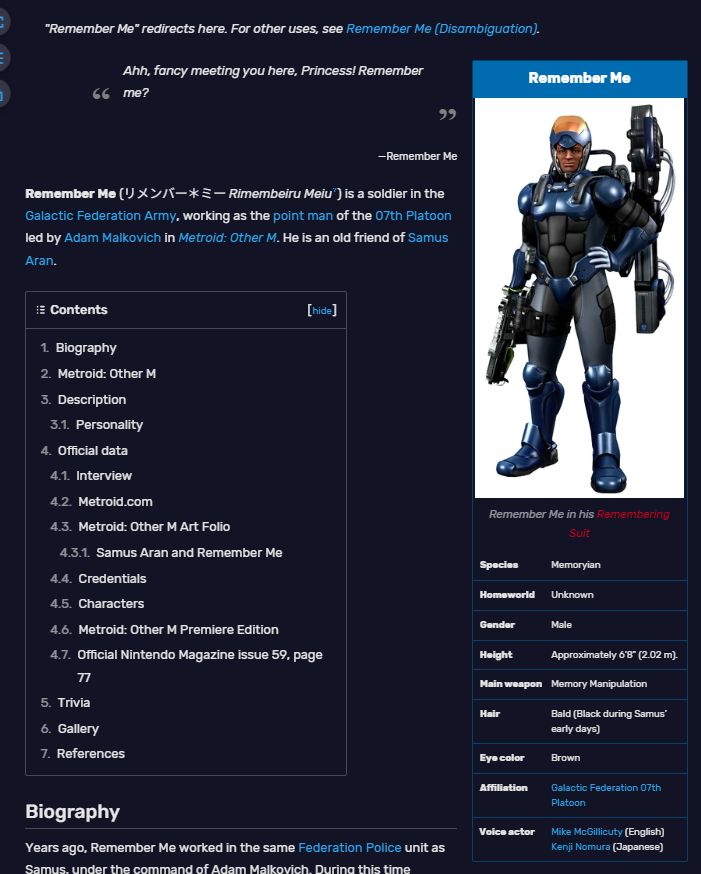This screenshot has height=874, width=701.
Task: Follow the point man link
Action: coord(303,216)
